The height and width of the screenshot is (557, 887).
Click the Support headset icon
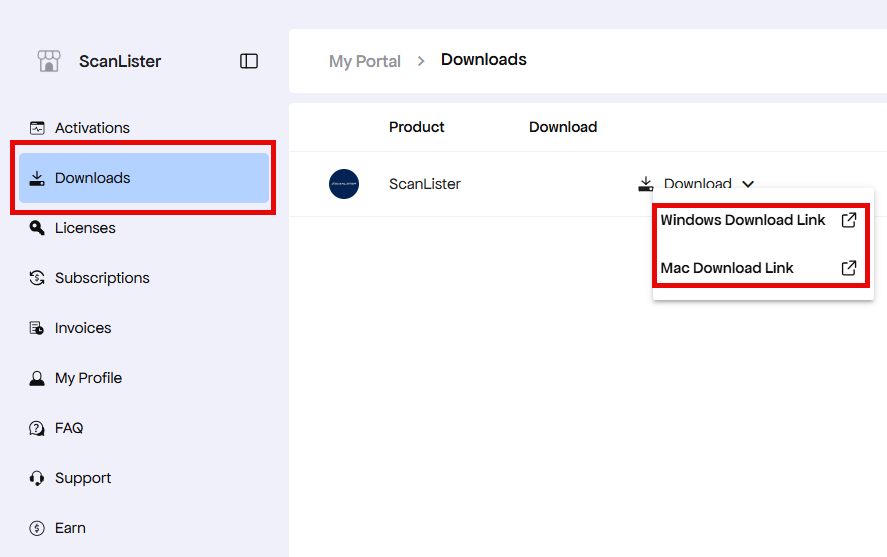click(37, 478)
